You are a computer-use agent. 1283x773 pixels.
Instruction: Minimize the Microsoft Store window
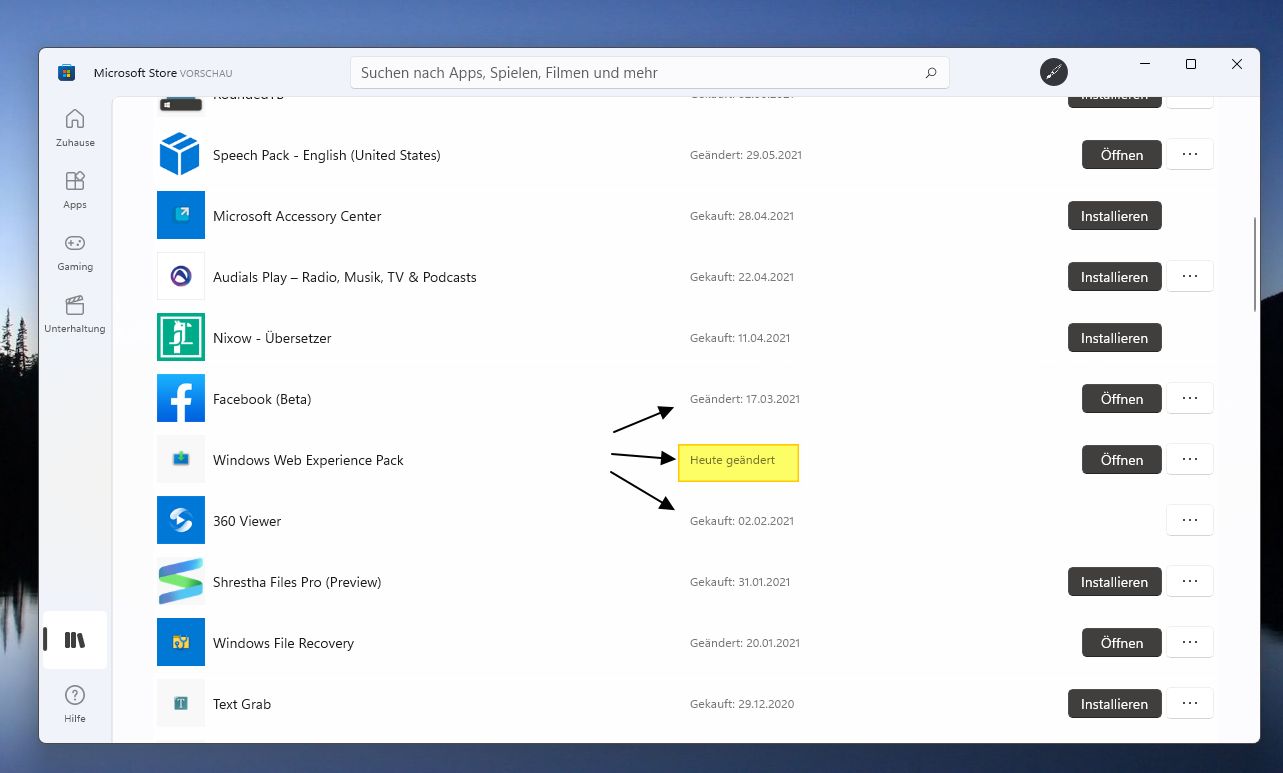point(1144,64)
